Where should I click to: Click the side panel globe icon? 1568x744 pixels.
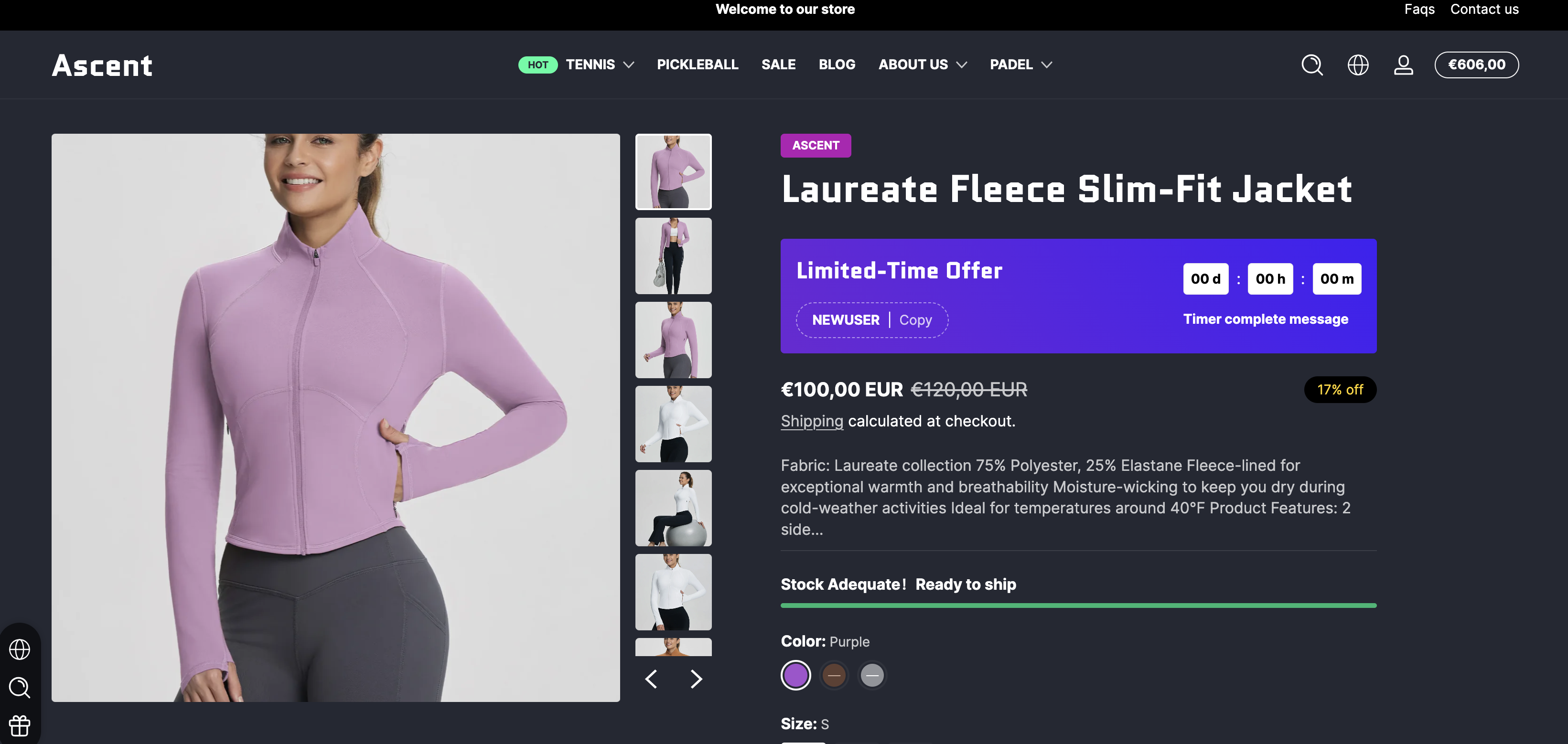tap(20, 649)
